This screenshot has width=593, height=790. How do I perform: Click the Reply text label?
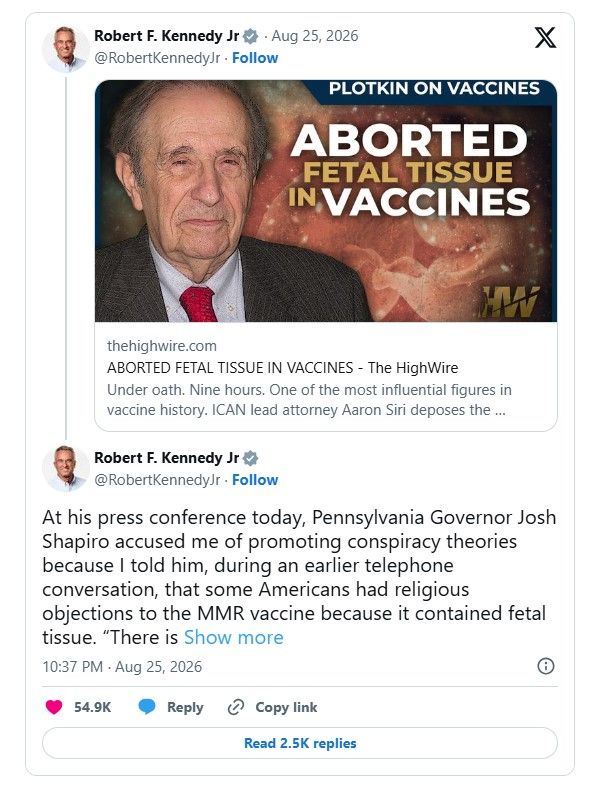point(185,707)
